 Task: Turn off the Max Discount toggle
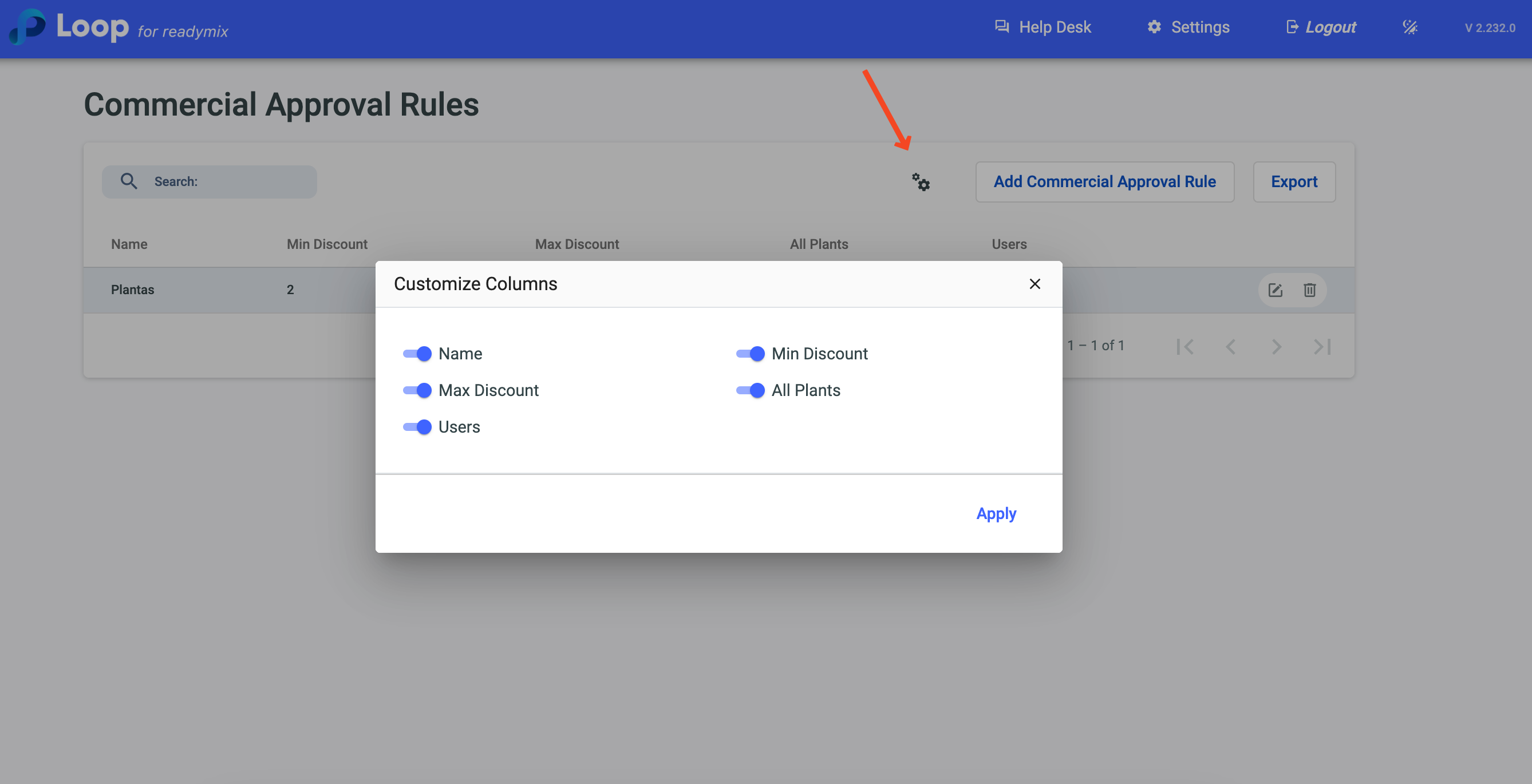417,390
